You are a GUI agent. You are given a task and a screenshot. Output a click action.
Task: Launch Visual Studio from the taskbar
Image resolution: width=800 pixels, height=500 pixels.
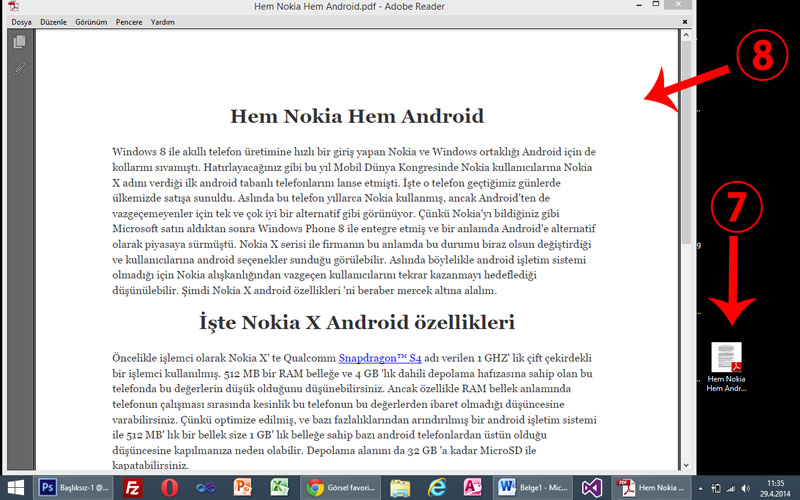(591, 488)
